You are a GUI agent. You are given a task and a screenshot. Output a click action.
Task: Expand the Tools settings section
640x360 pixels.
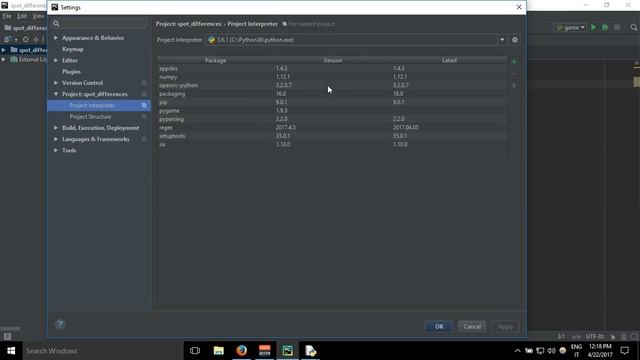(x=56, y=151)
